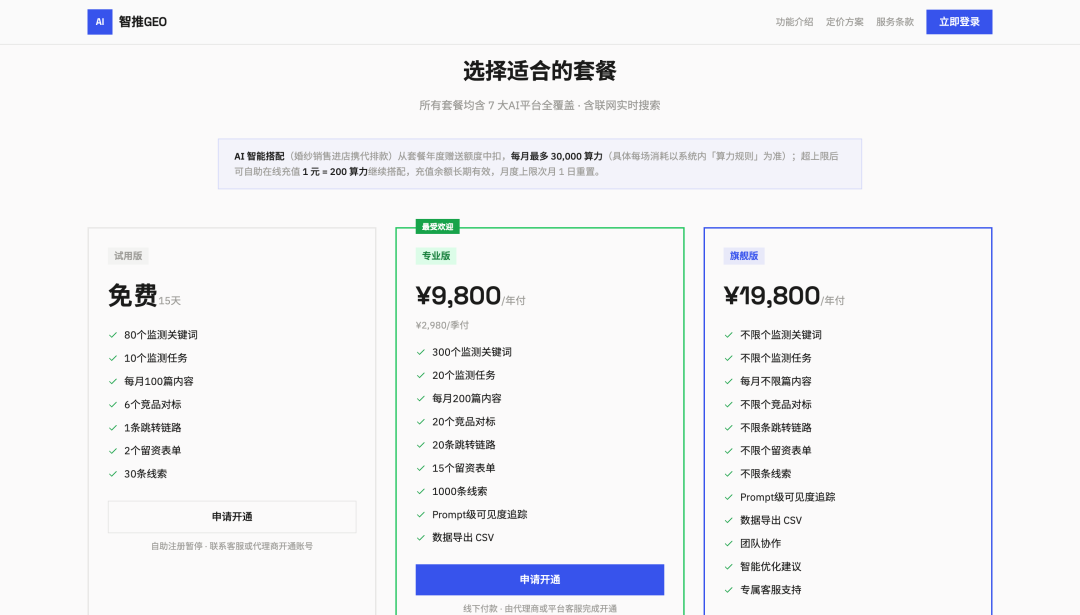The image size is (1080, 615).
Task: Click the 免费 price heading
Action: [x=133, y=295]
